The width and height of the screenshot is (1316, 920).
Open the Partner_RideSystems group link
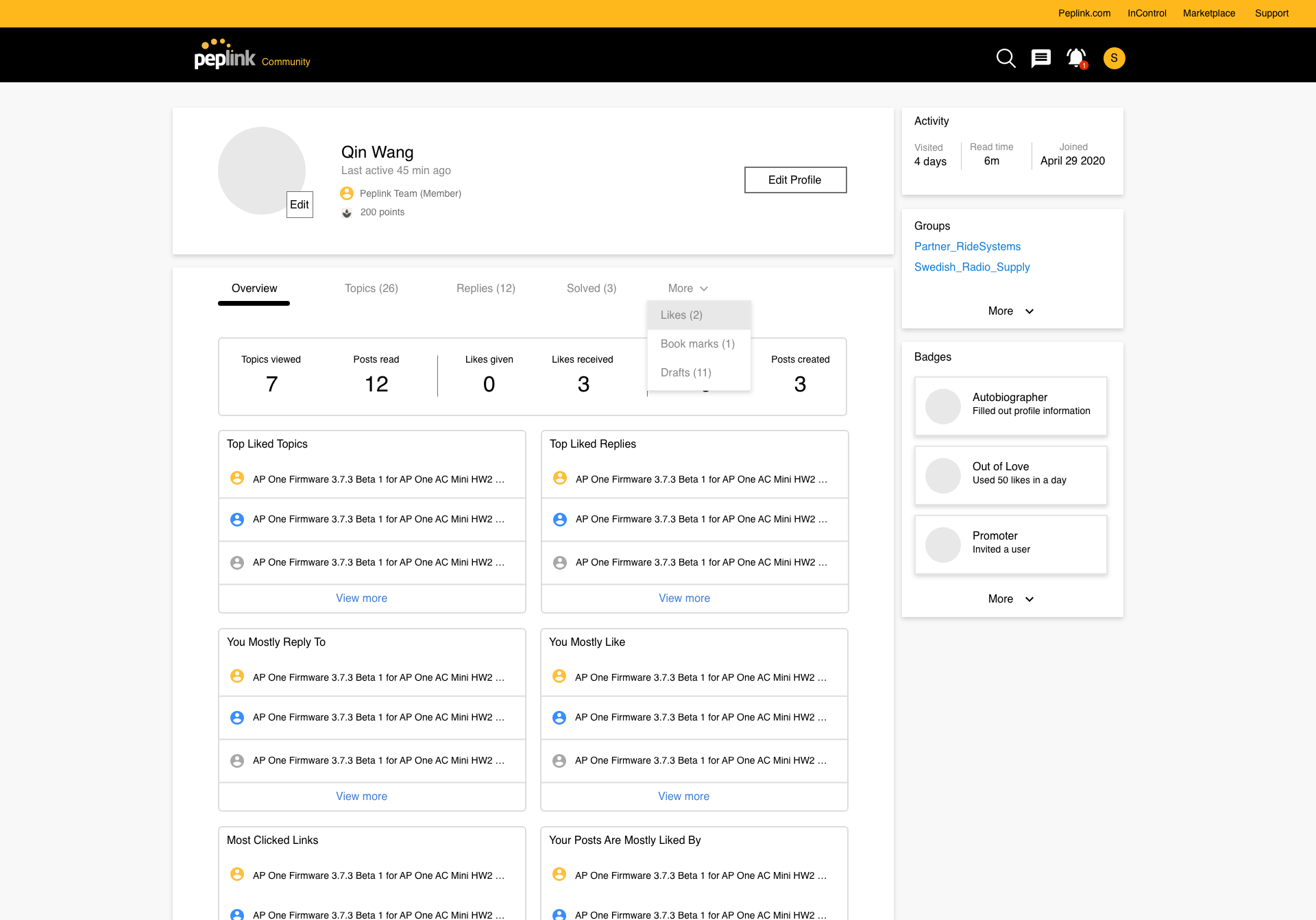tap(967, 247)
